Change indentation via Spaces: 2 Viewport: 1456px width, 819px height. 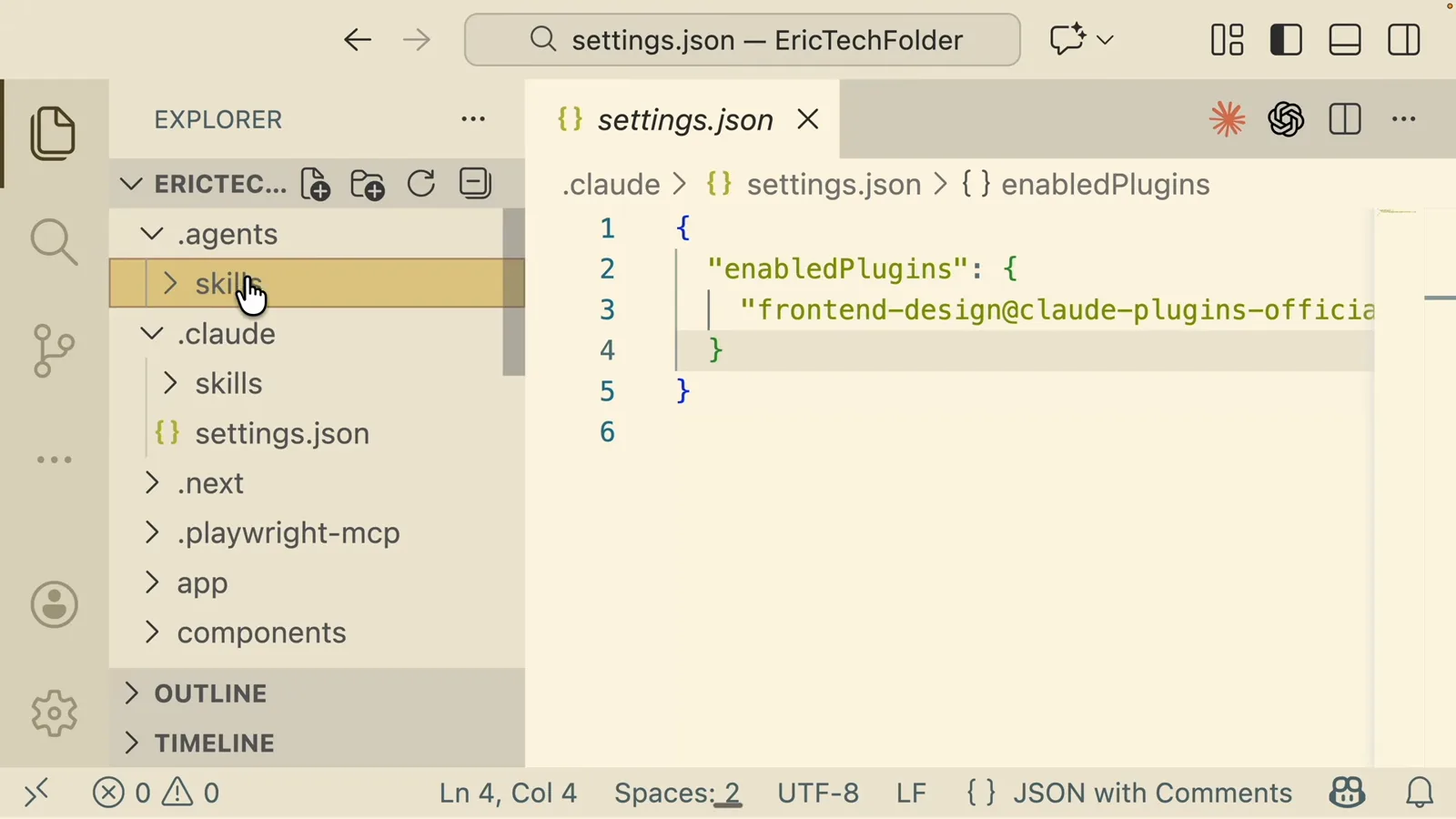(x=677, y=793)
